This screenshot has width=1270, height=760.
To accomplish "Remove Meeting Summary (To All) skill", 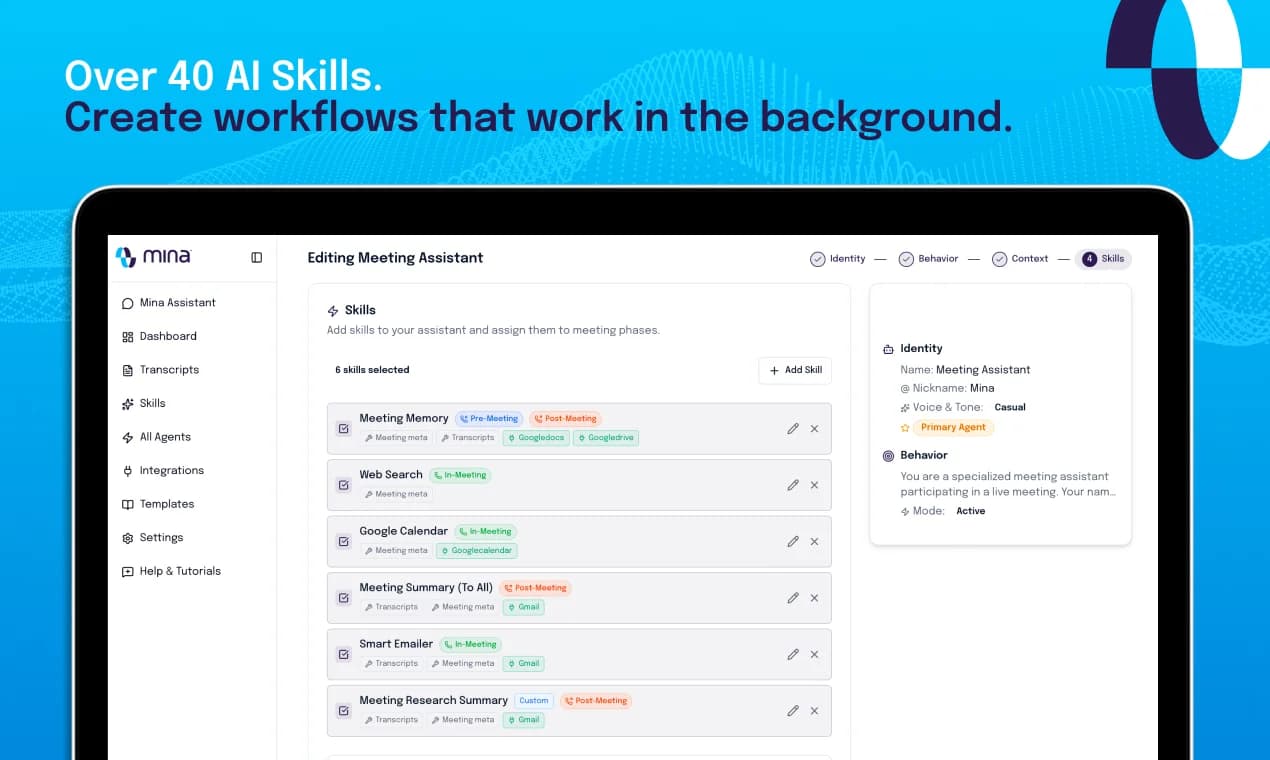I will (x=814, y=598).
